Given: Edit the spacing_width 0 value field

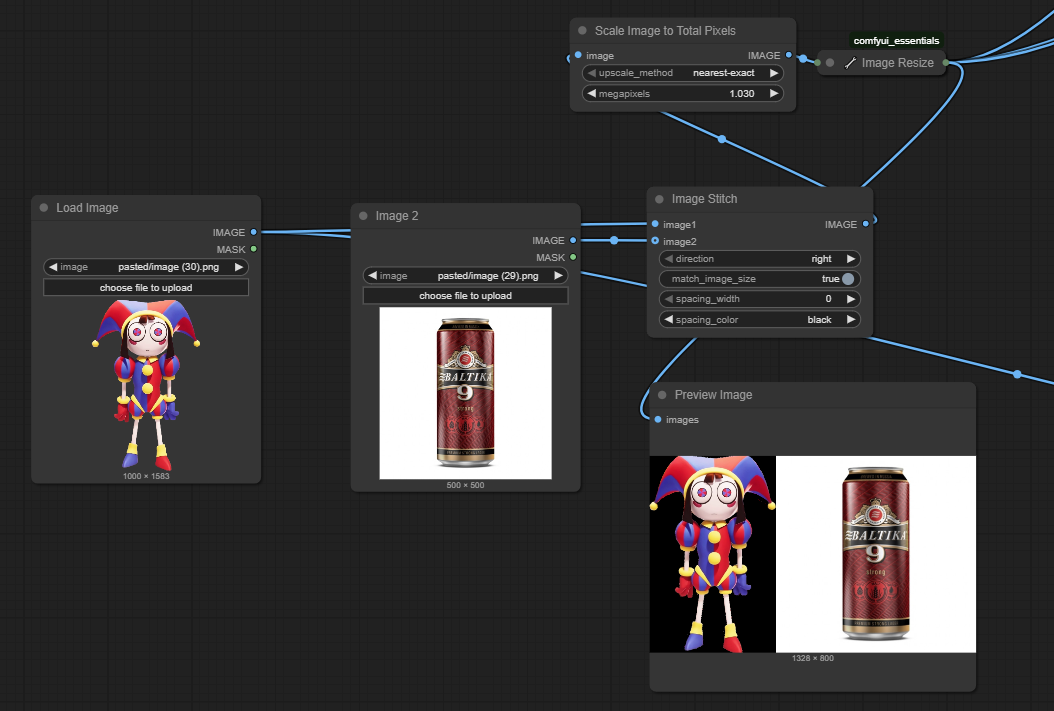Looking at the screenshot, I should tap(760, 299).
